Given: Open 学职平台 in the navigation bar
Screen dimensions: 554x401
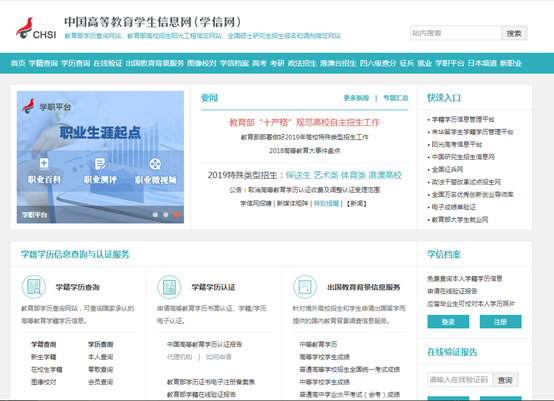Looking at the screenshot, I should click(450, 63).
